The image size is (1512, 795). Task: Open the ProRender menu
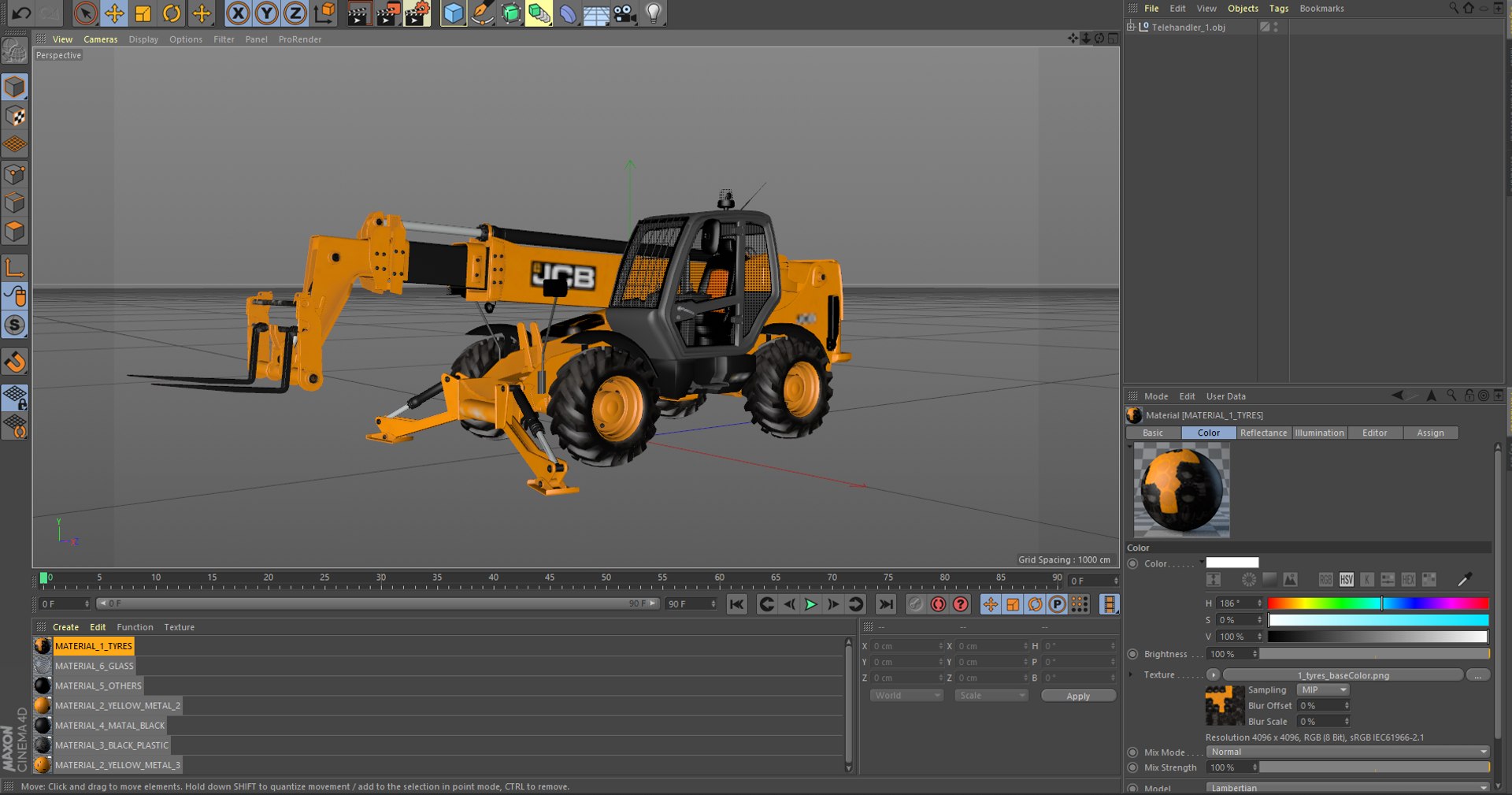click(300, 39)
